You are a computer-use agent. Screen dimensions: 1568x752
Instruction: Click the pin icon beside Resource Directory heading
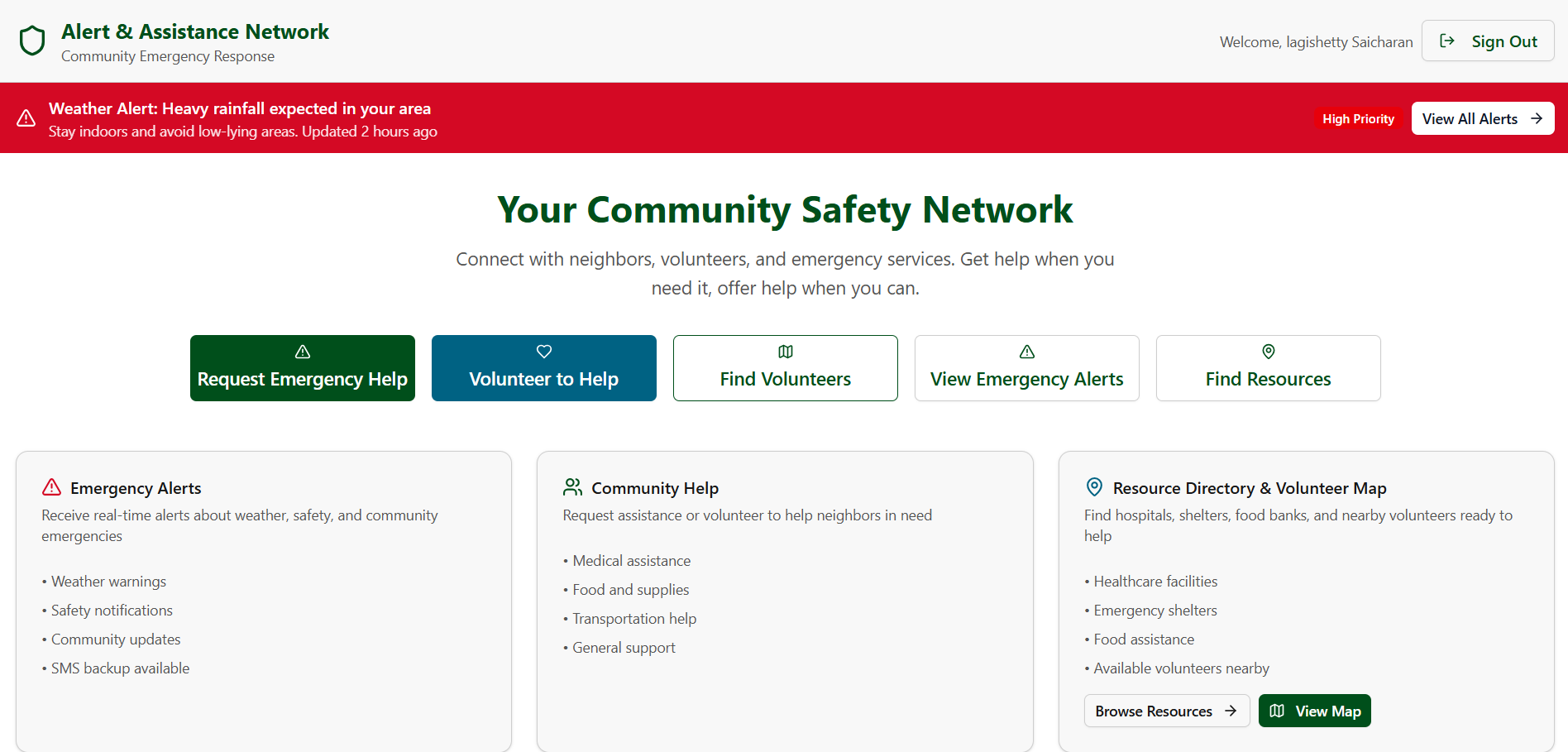1094,486
